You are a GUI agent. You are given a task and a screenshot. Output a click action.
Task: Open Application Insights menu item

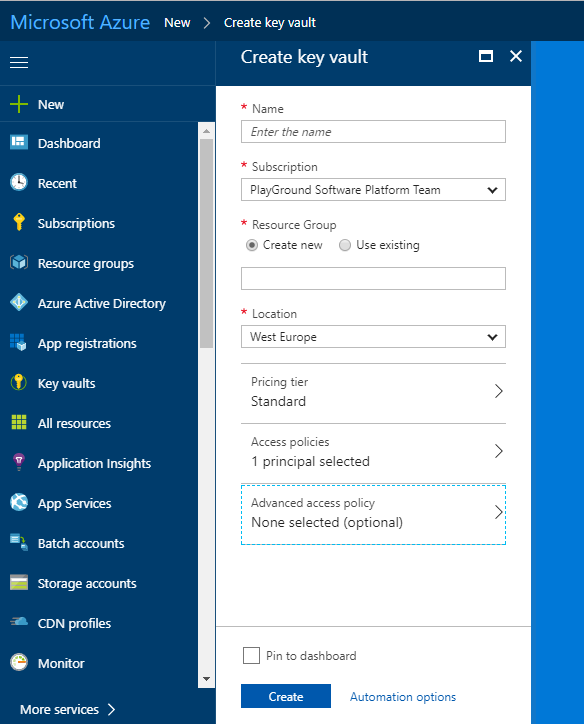[94, 464]
